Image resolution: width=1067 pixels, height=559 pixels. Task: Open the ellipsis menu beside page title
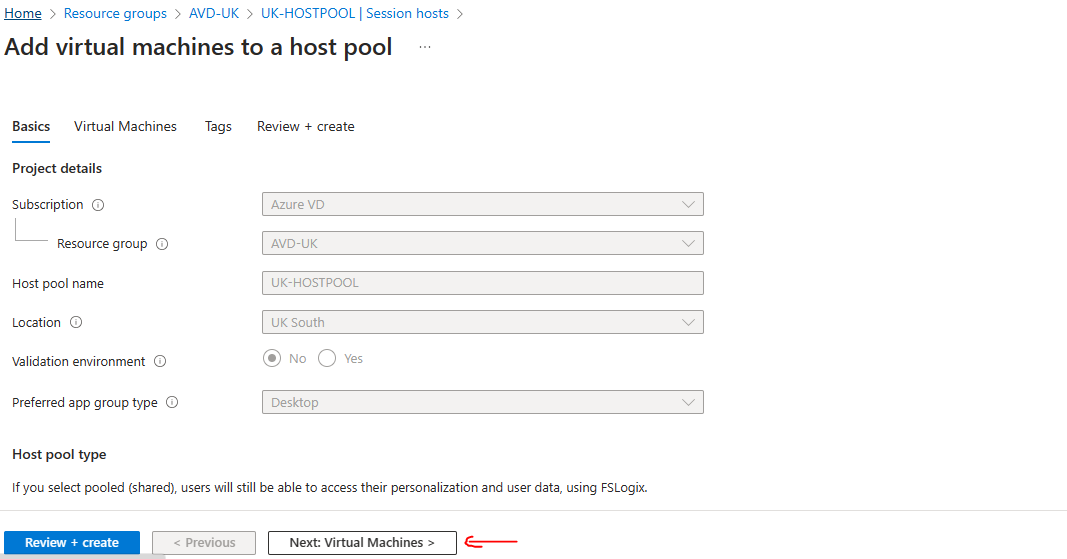pos(425,47)
